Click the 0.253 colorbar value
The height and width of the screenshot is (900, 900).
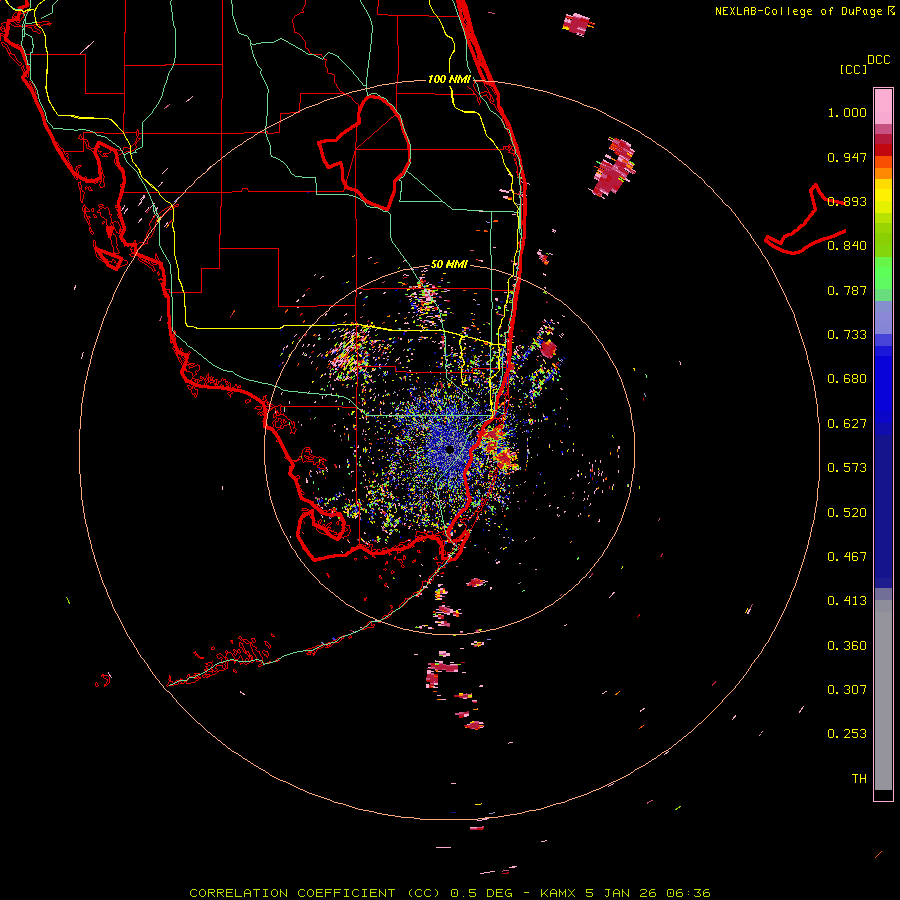tap(847, 734)
